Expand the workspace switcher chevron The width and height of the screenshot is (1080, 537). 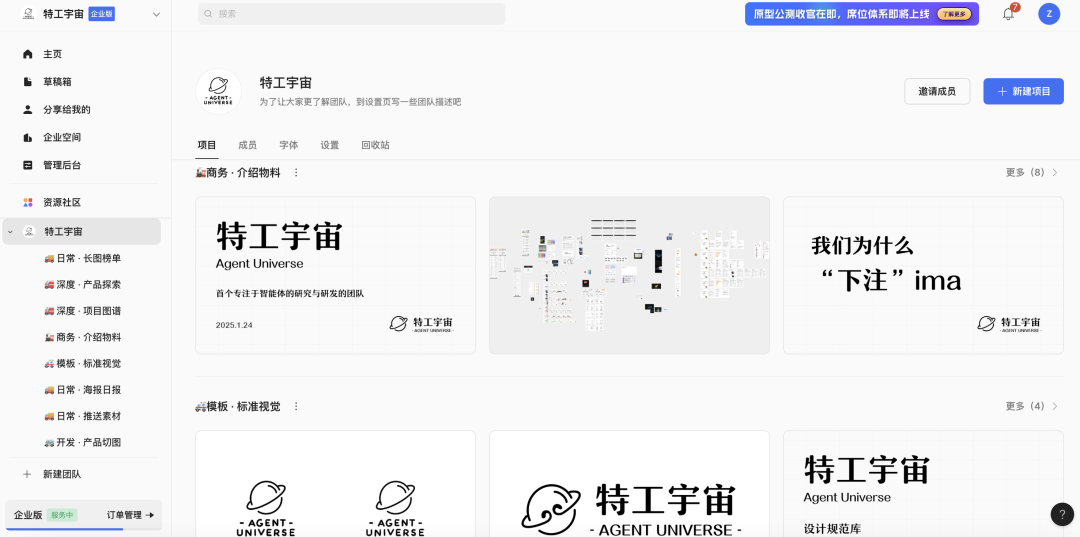tap(156, 14)
